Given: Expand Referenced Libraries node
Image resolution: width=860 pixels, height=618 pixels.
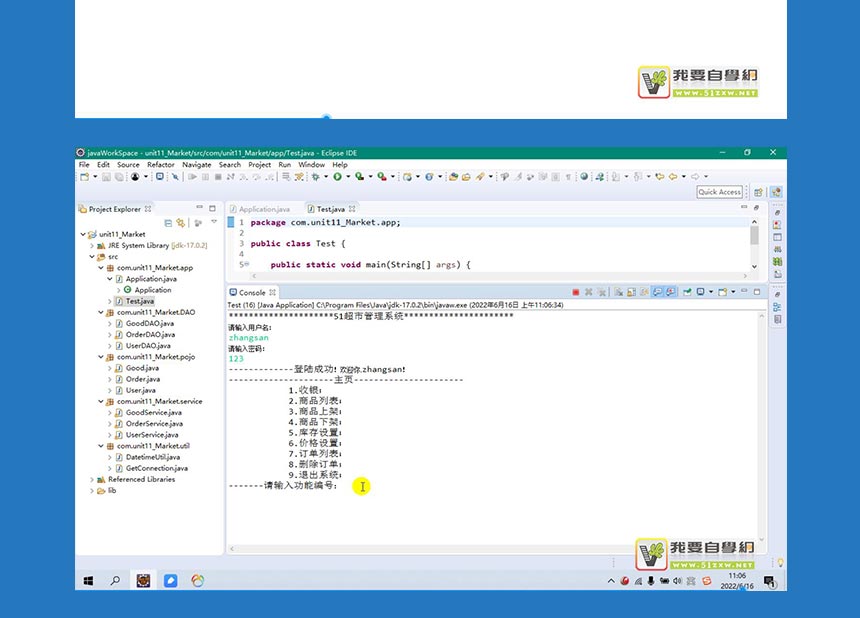Looking at the screenshot, I should tap(92, 479).
